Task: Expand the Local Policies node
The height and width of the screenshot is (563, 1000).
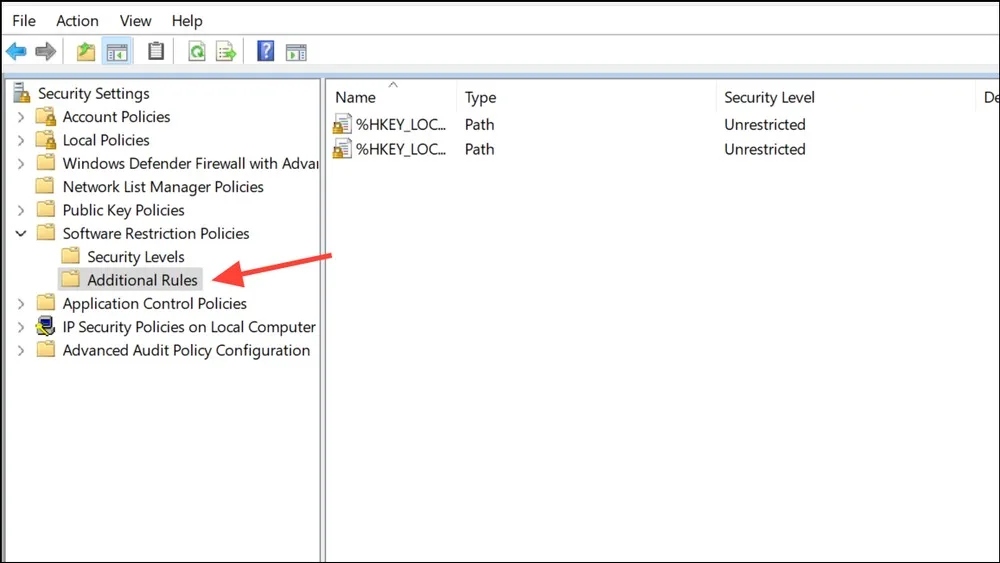Action: pyautogui.click(x=20, y=140)
